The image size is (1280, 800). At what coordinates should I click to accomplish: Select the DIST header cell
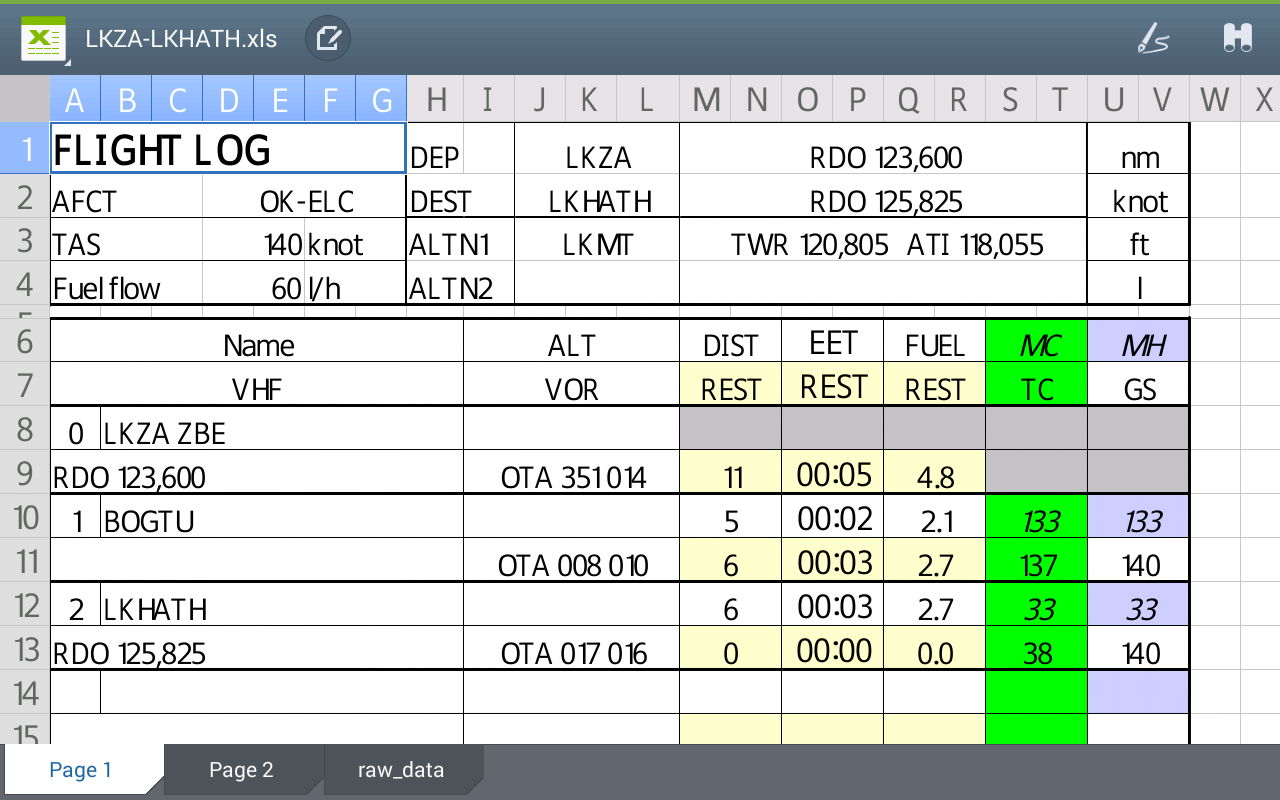point(731,343)
